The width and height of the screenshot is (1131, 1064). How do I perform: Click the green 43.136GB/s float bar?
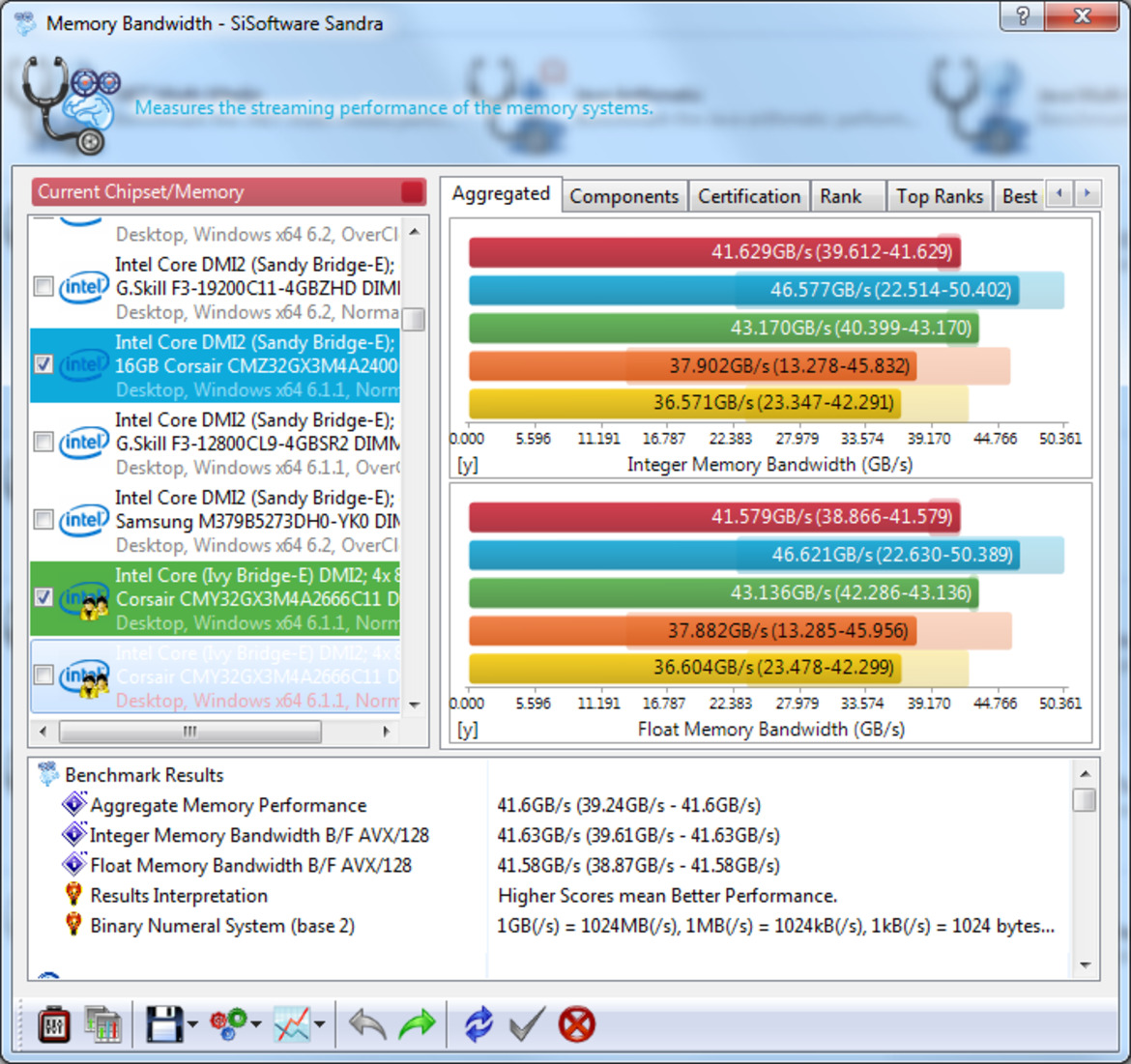point(723,592)
